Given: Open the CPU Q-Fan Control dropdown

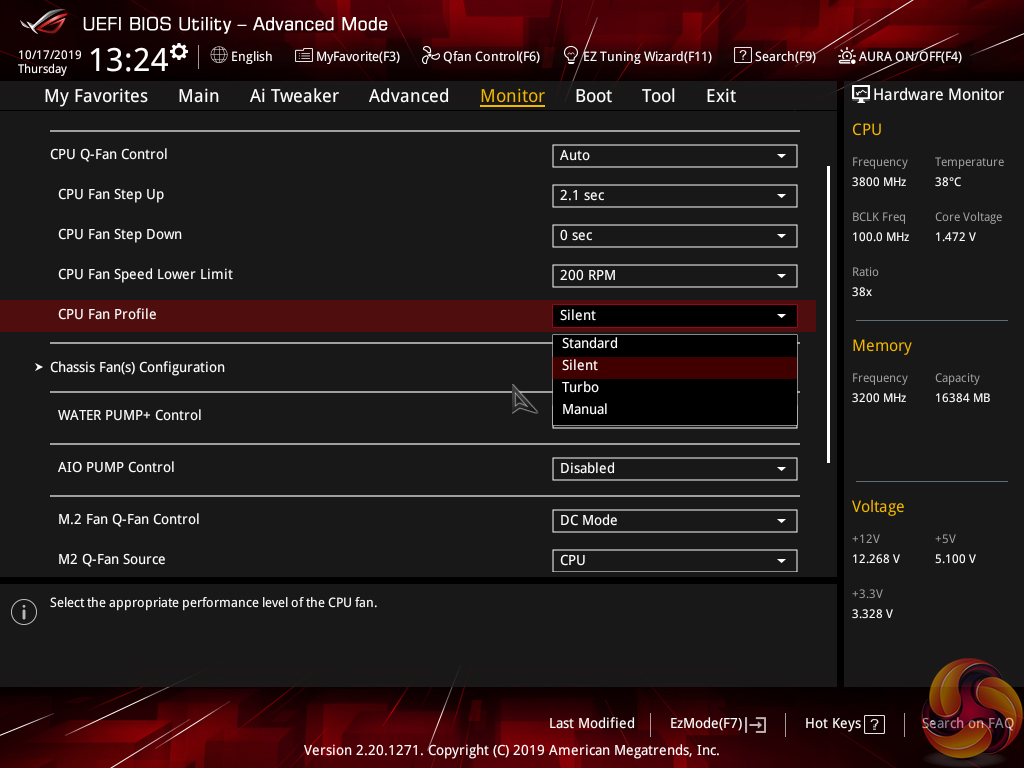Looking at the screenshot, I should click(675, 155).
